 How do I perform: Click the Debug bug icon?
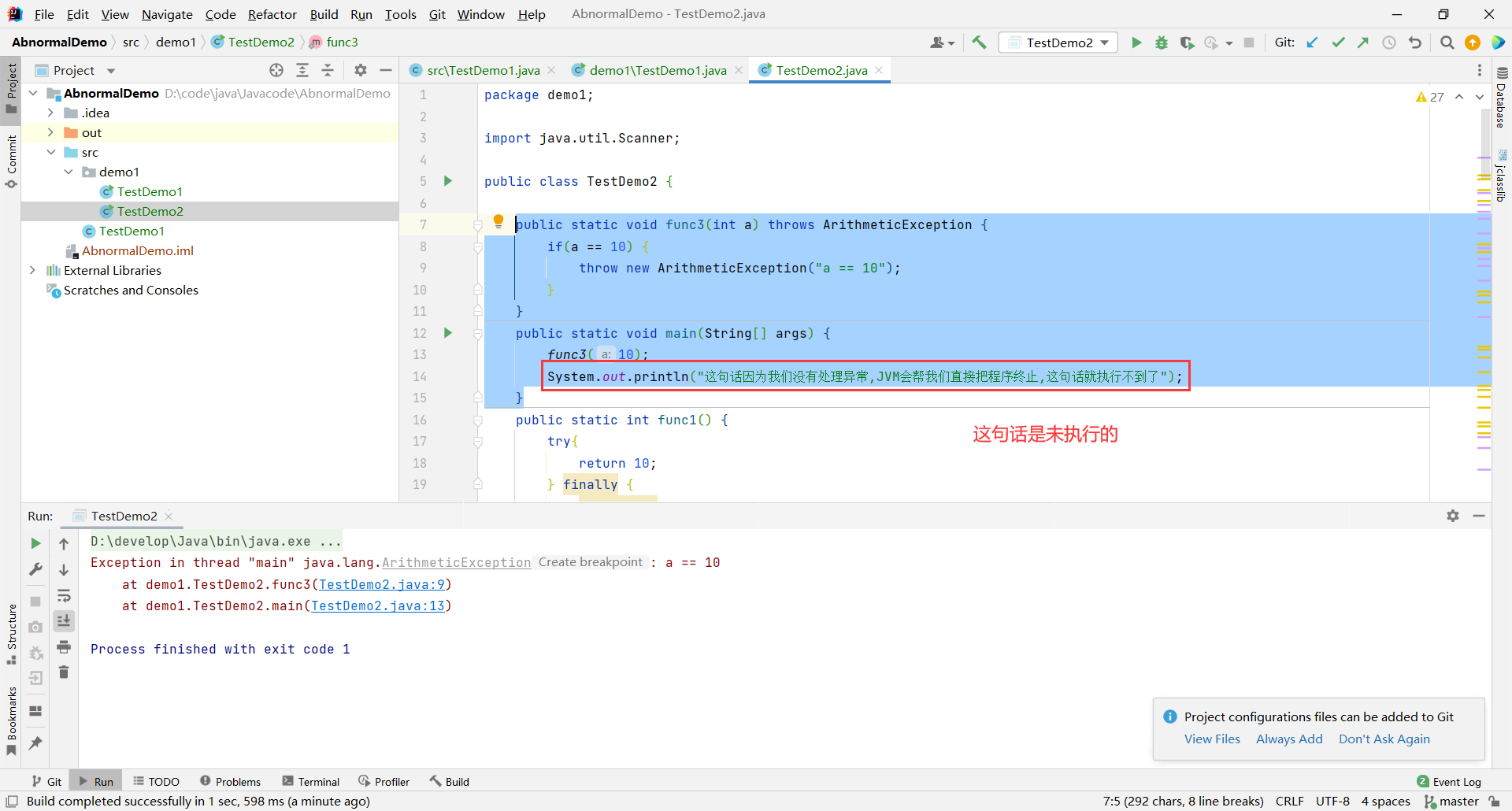click(x=1162, y=43)
